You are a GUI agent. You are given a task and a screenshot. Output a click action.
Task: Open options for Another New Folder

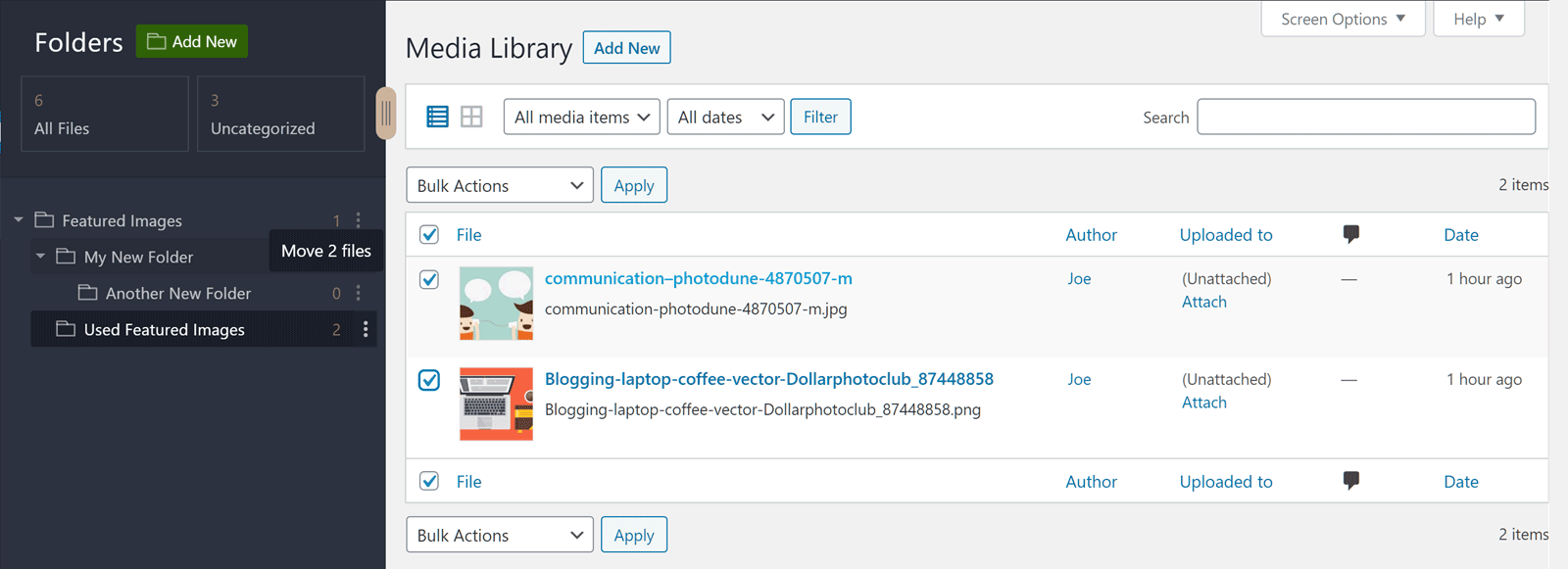click(x=359, y=293)
